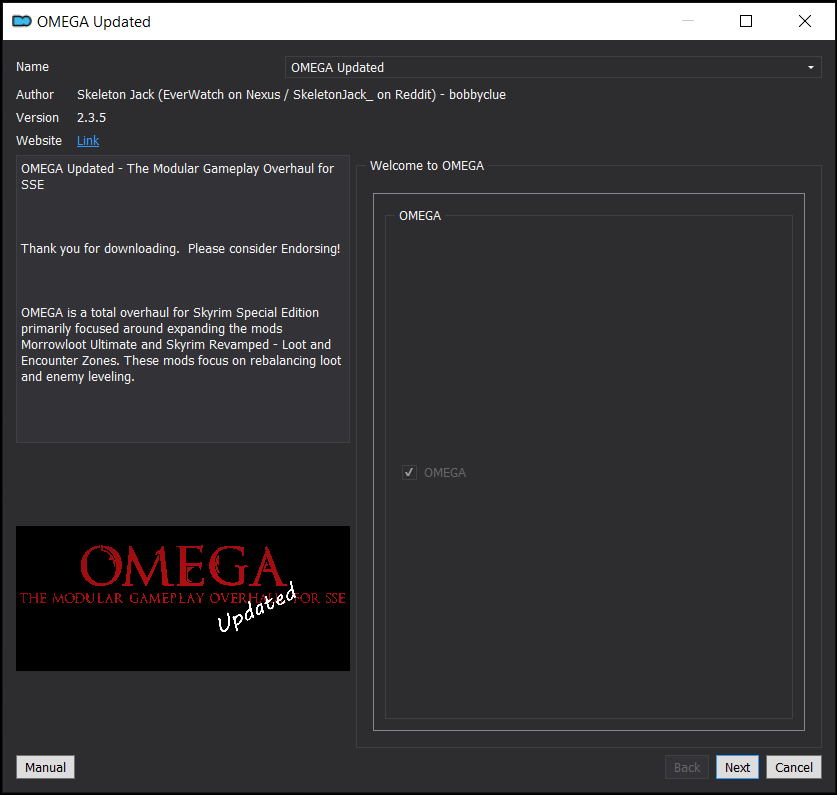
Task: Click the Cancel button
Action: (x=794, y=767)
